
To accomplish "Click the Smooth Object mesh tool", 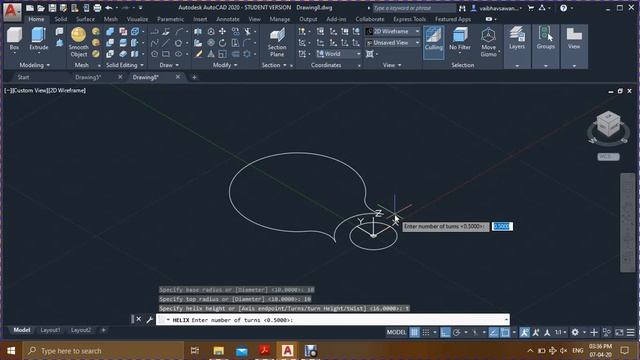I will point(78,42).
